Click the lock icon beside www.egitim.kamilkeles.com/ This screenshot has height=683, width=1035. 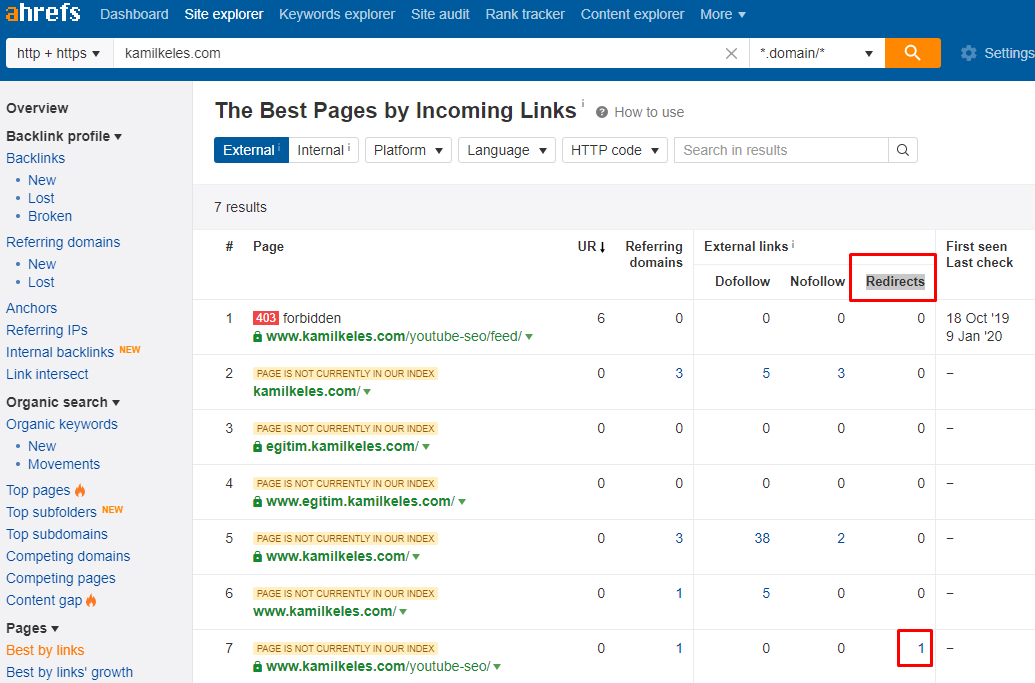[x=257, y=502]
